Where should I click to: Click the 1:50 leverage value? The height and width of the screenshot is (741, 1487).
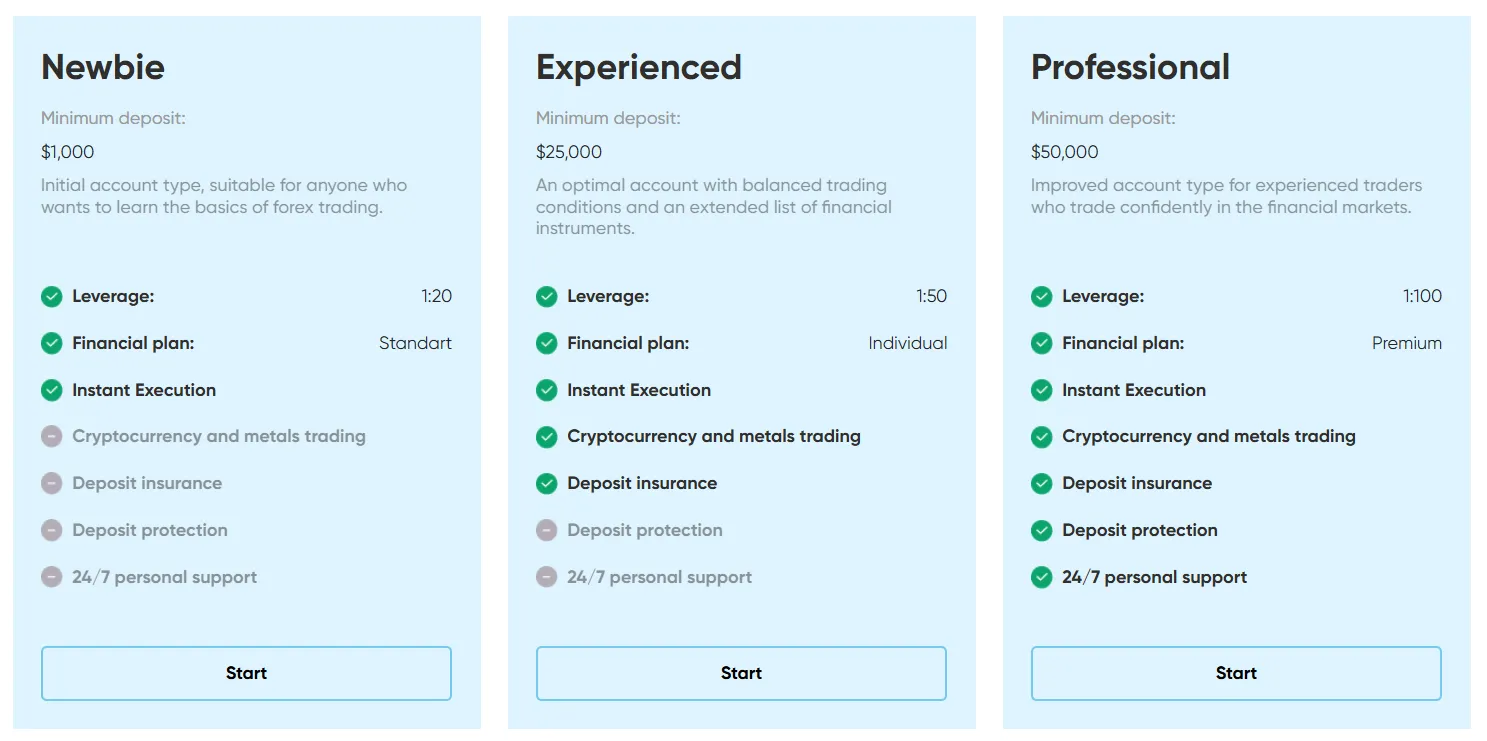pyautogui.click(x=931, y=296)
